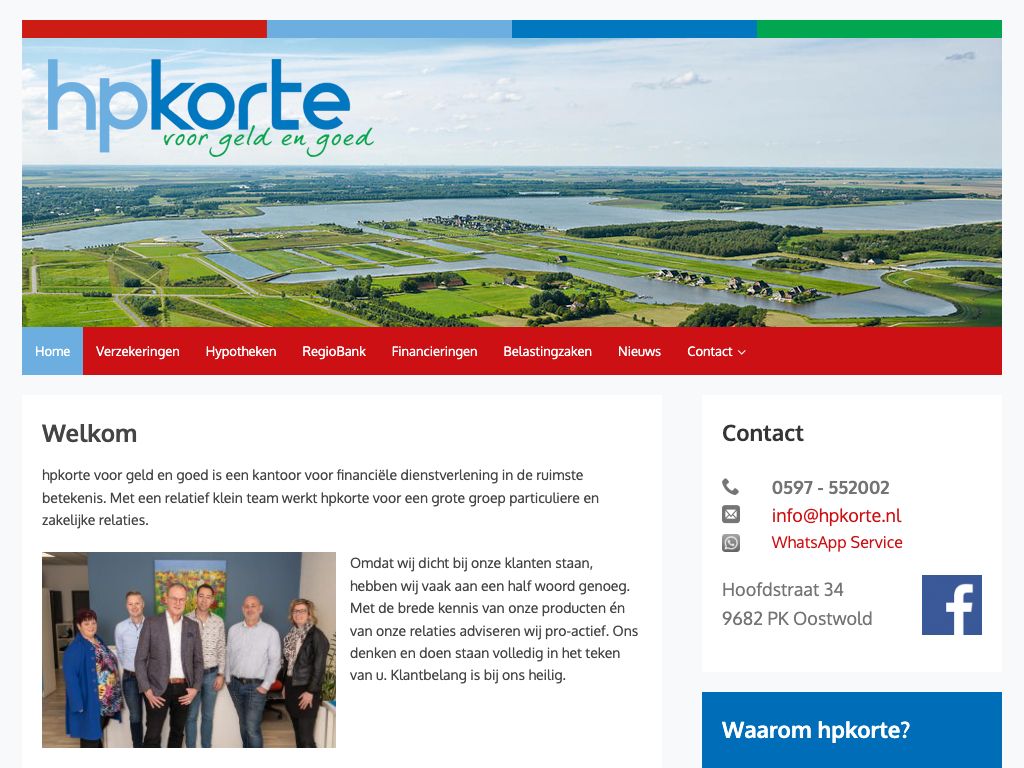1024x768 pixels.
Task: Click the Welkom heading
Action: 90,433
